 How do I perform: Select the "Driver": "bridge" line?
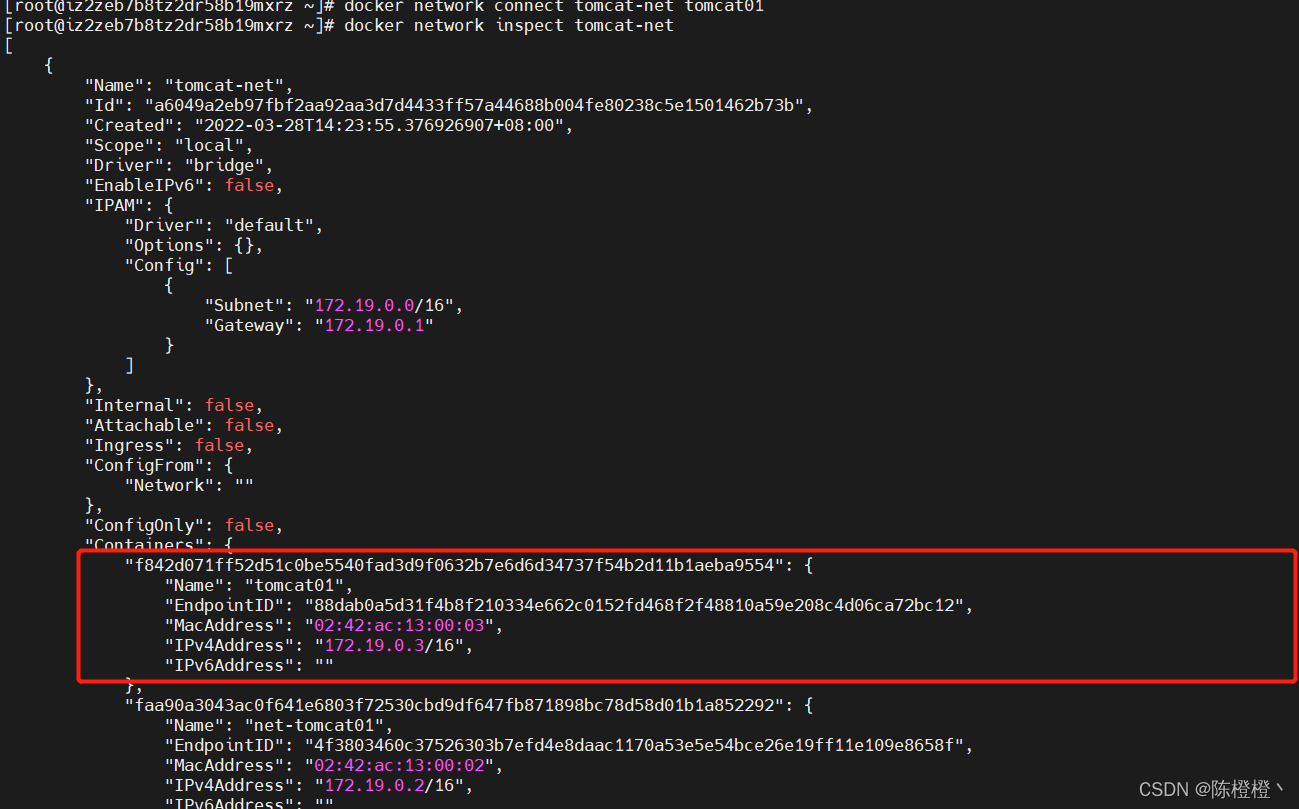[x=179, y=165]
